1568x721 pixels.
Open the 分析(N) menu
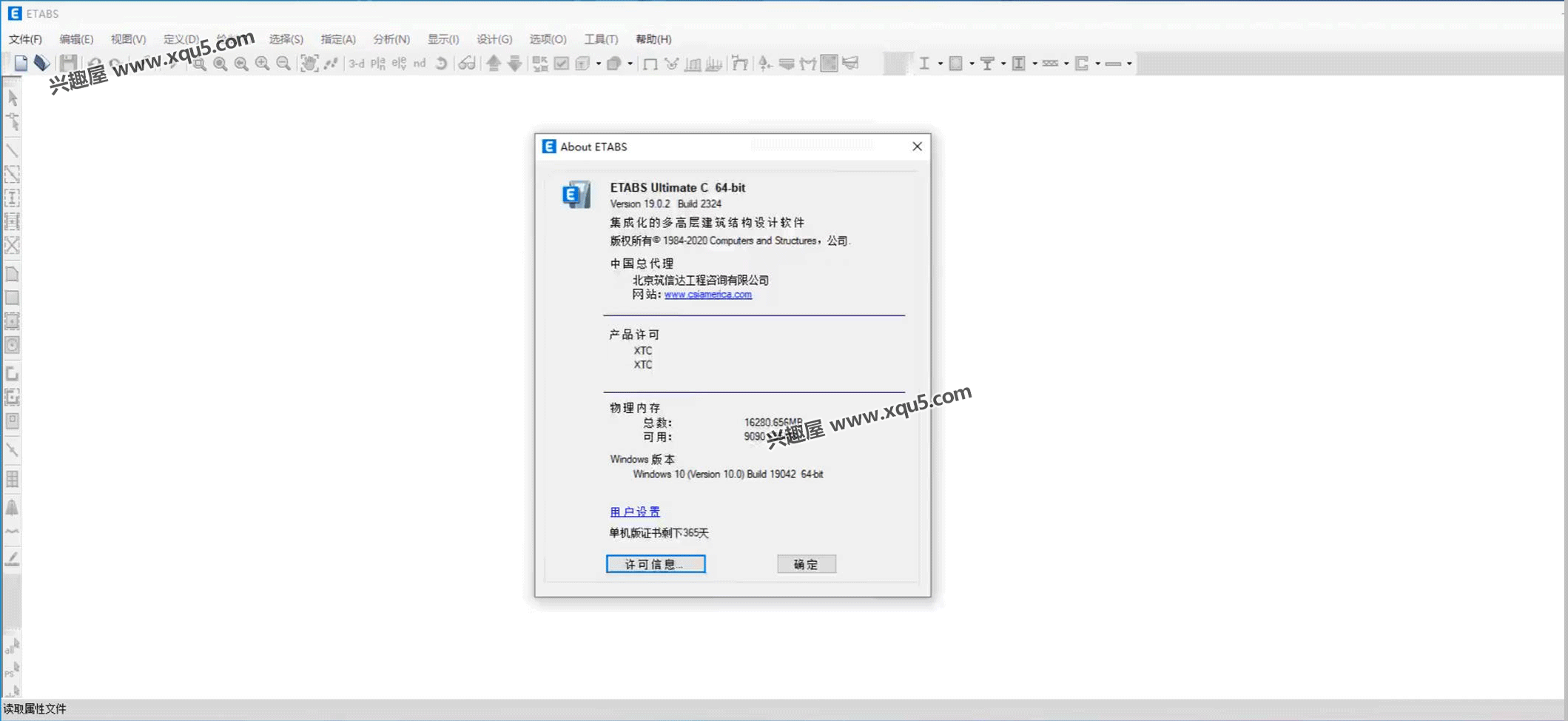(391, 39)
